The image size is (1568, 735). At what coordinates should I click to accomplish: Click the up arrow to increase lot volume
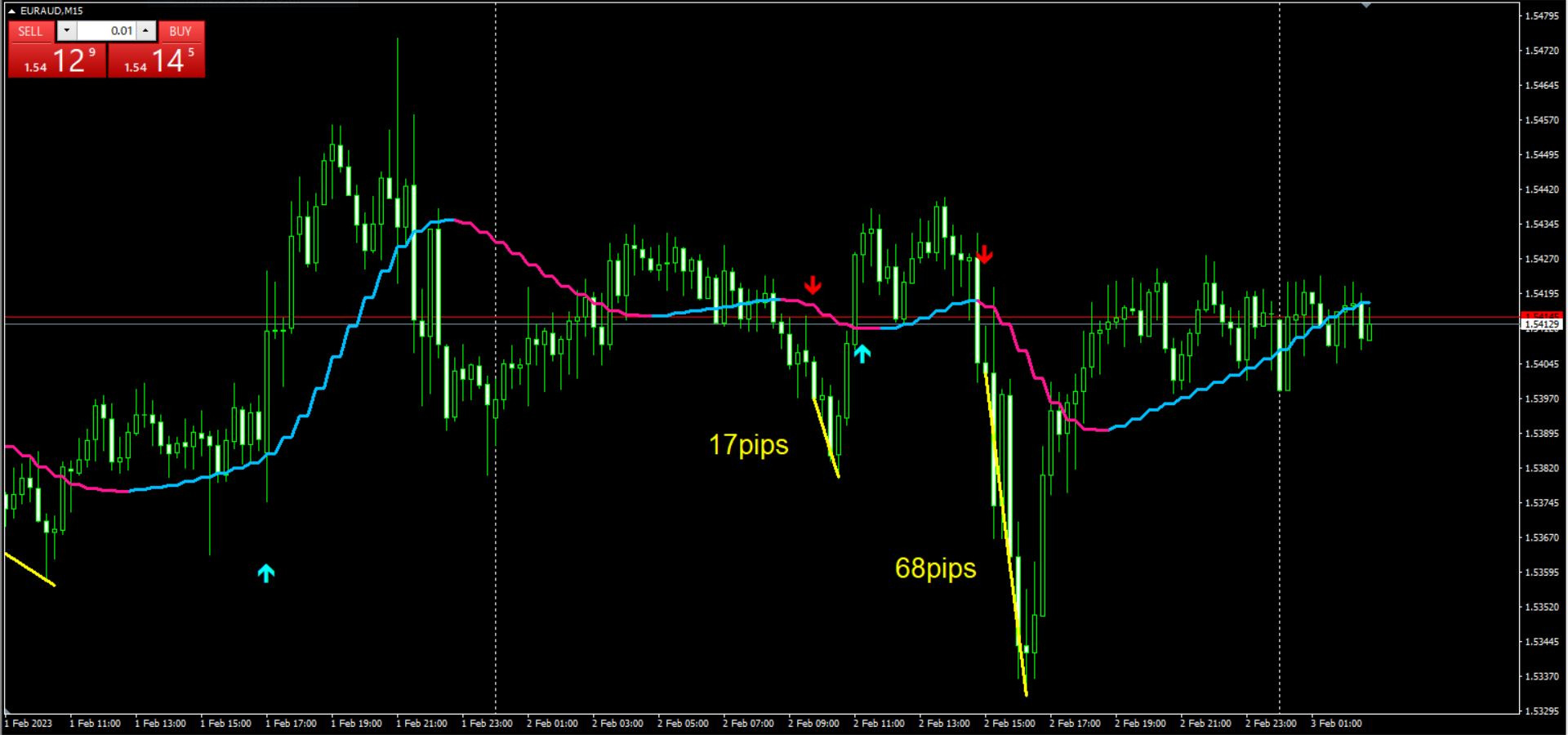(145, 31)
